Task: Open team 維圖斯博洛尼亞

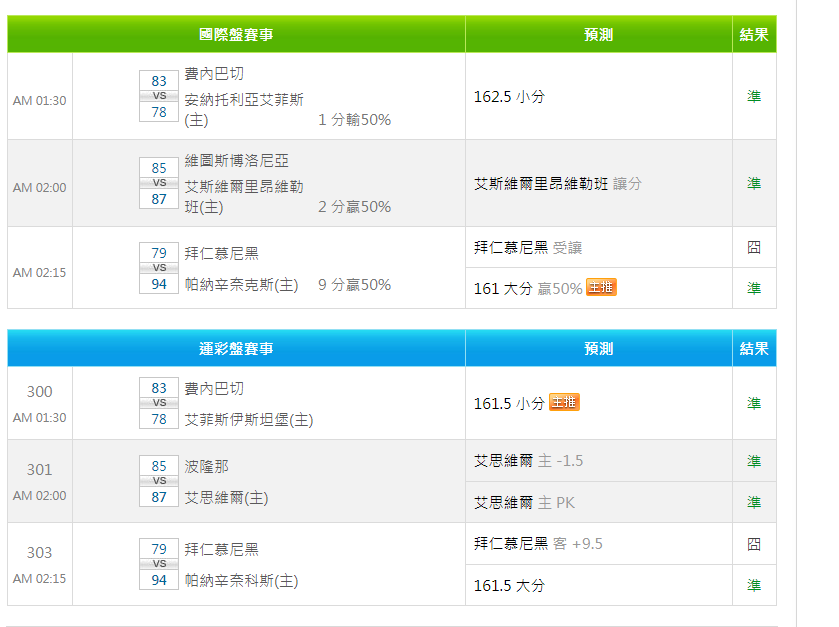Action: click(x=237, y=160)
